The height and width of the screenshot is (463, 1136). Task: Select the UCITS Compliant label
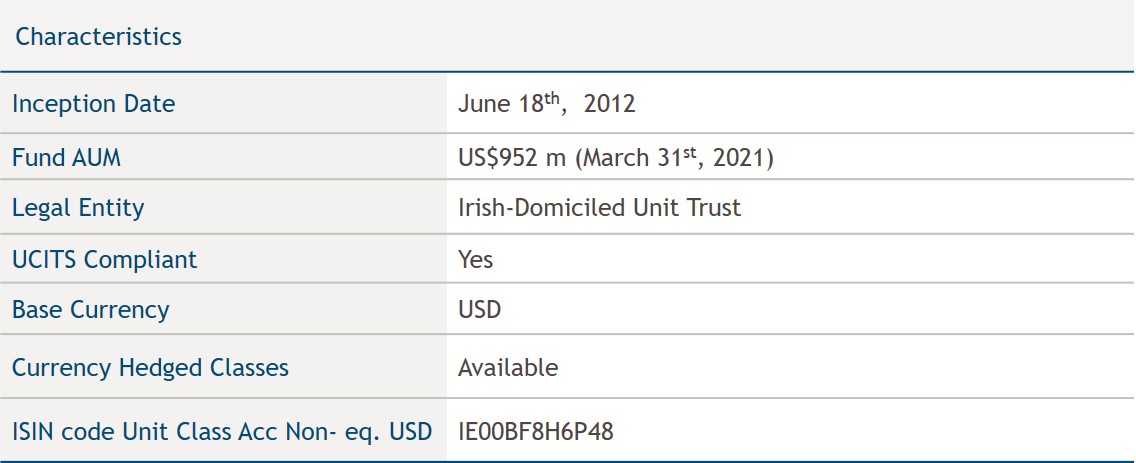(x=104, y=259)
